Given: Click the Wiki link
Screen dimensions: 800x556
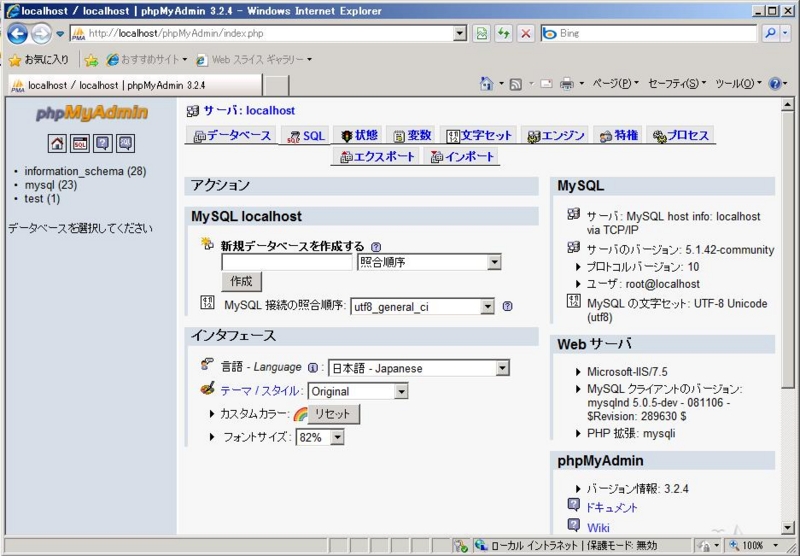Looking at the screenshot, I should tap(598, 527).
